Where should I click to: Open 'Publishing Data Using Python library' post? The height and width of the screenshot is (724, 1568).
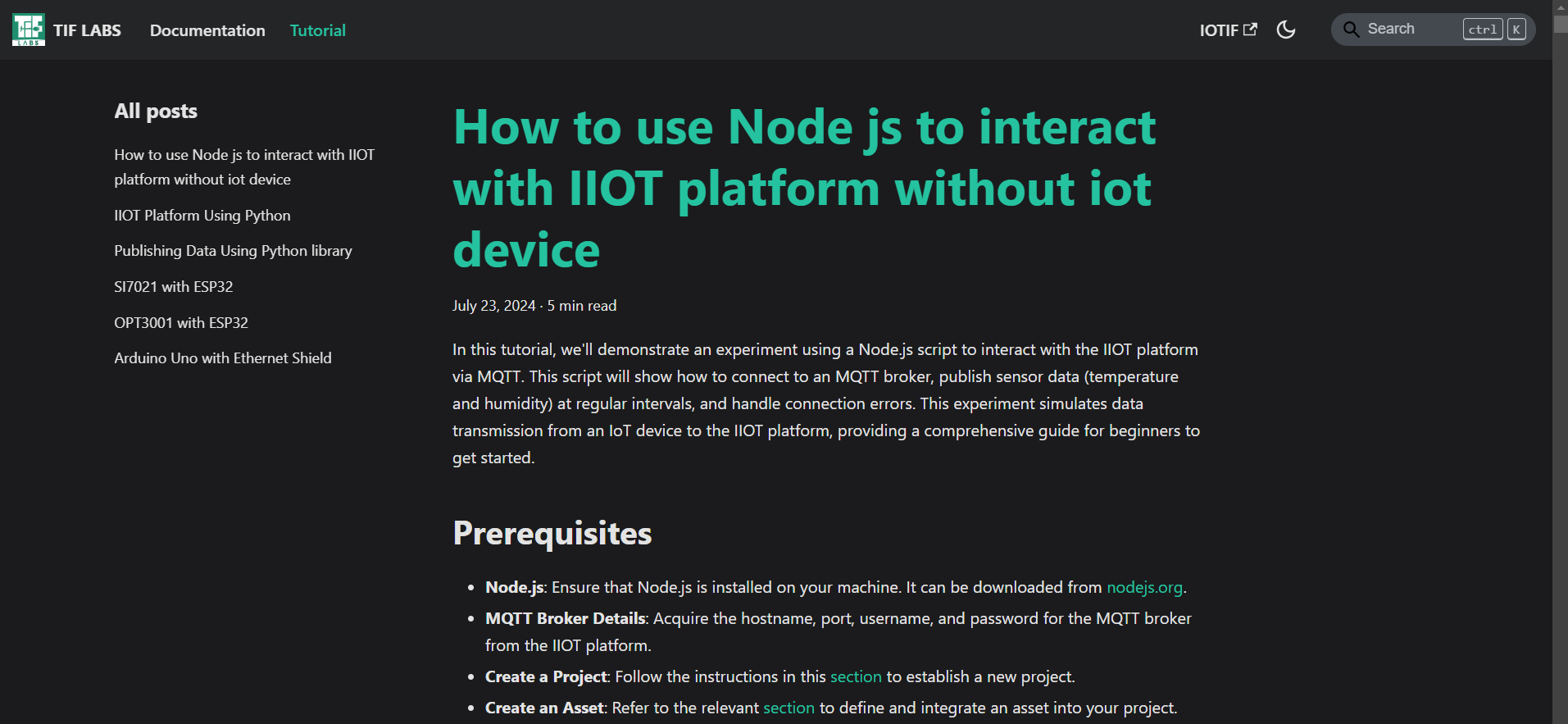tap(233, 251)
